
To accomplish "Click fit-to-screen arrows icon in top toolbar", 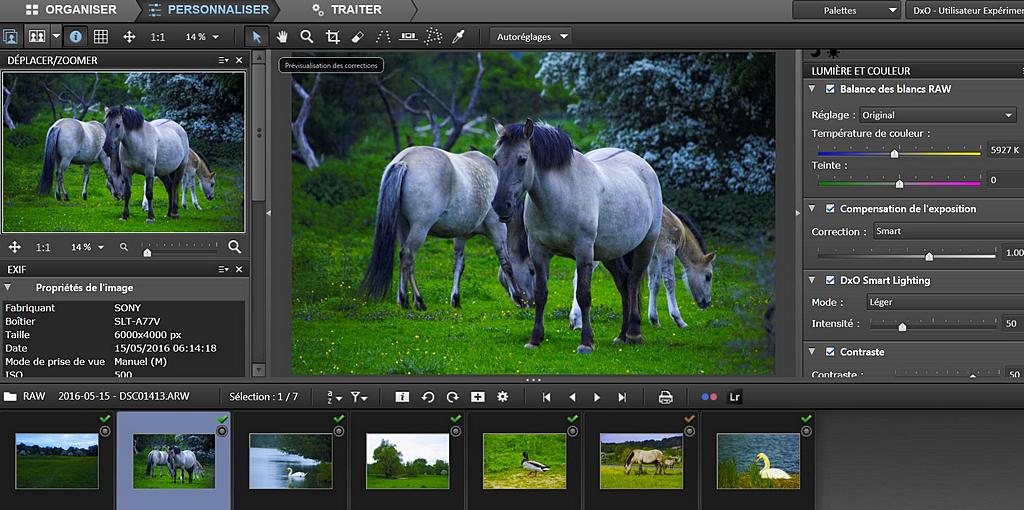I will tap(129, 37).
